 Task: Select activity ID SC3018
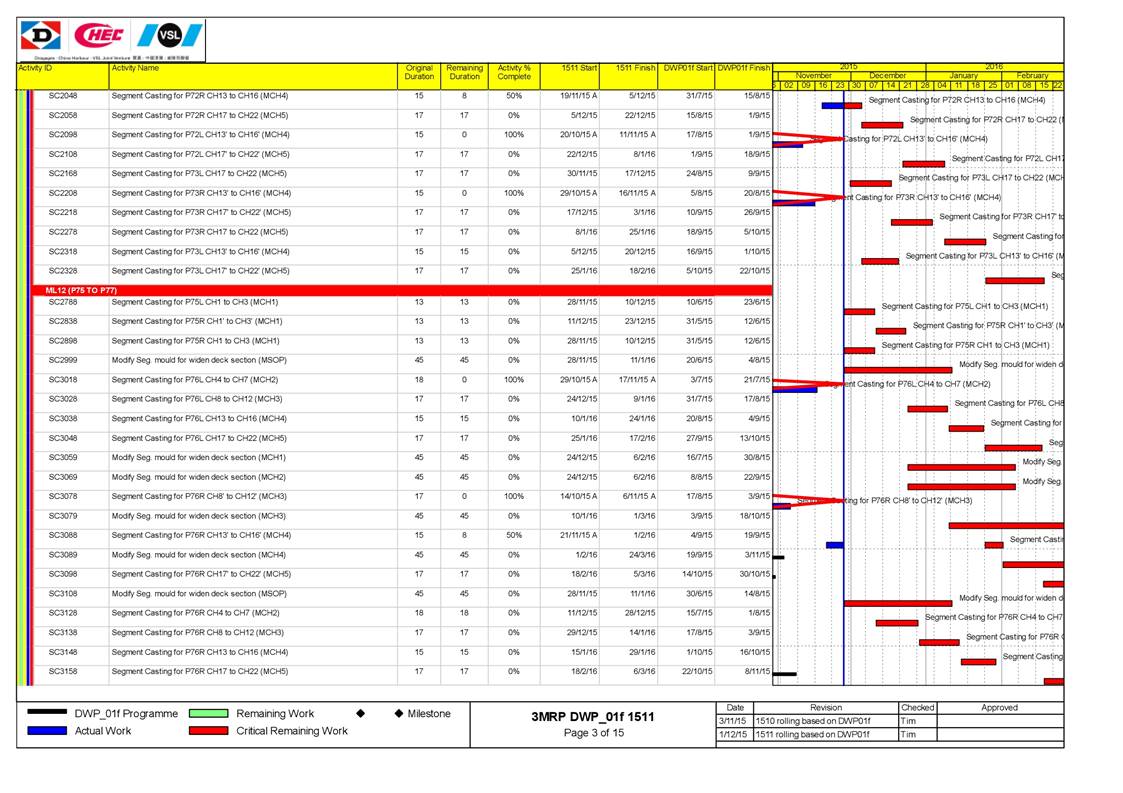click(x=63, y=380)
